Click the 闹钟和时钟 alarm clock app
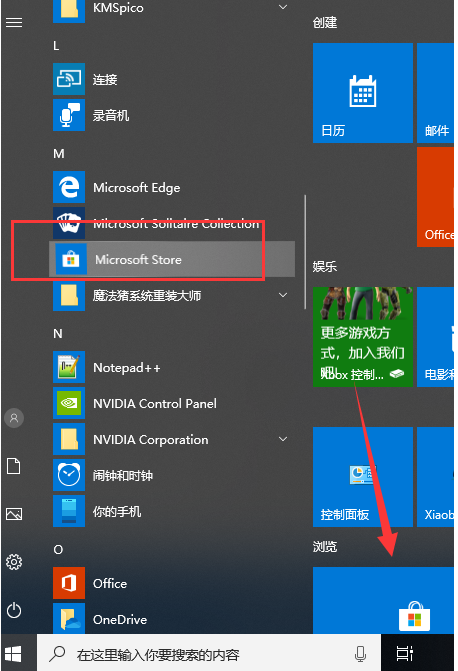This screenshot has height=671, width=458. click(x=172, y=475)
